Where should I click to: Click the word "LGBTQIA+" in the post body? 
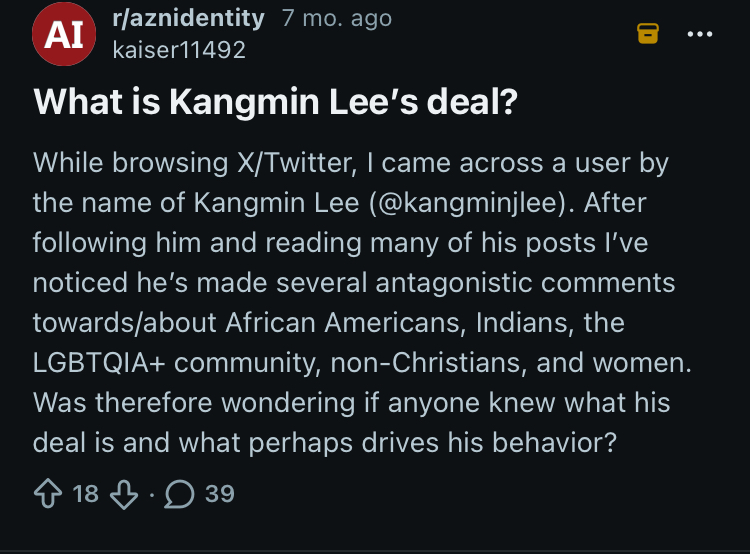pyautogui.click(x=99, y=363)
